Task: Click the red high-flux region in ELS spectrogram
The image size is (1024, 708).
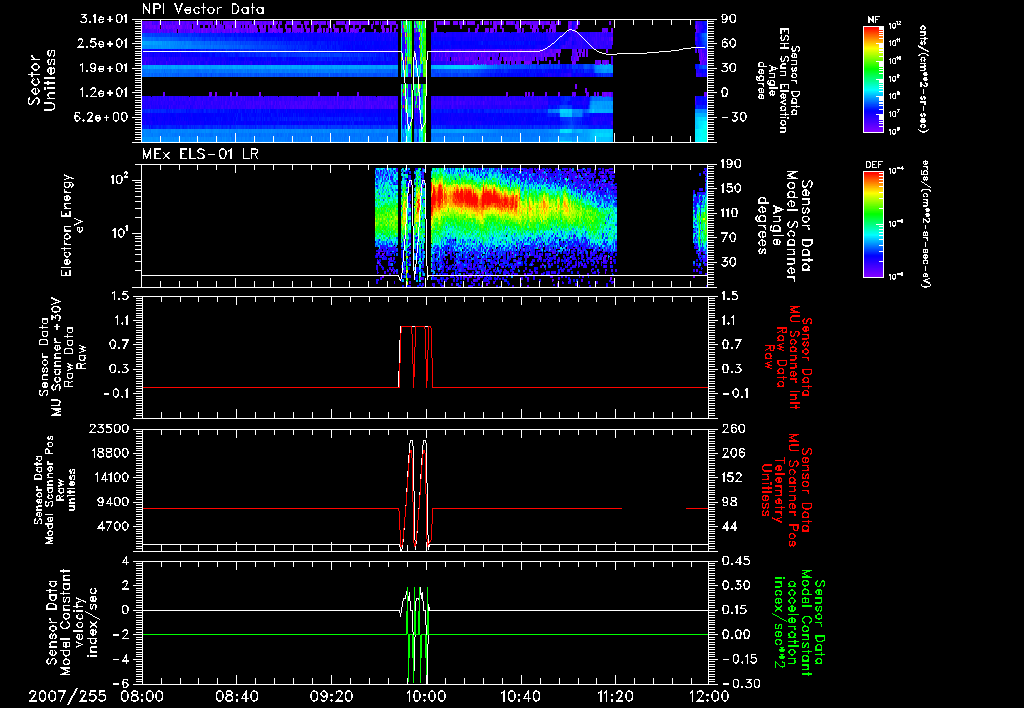Action: click(x=473, y=196)
